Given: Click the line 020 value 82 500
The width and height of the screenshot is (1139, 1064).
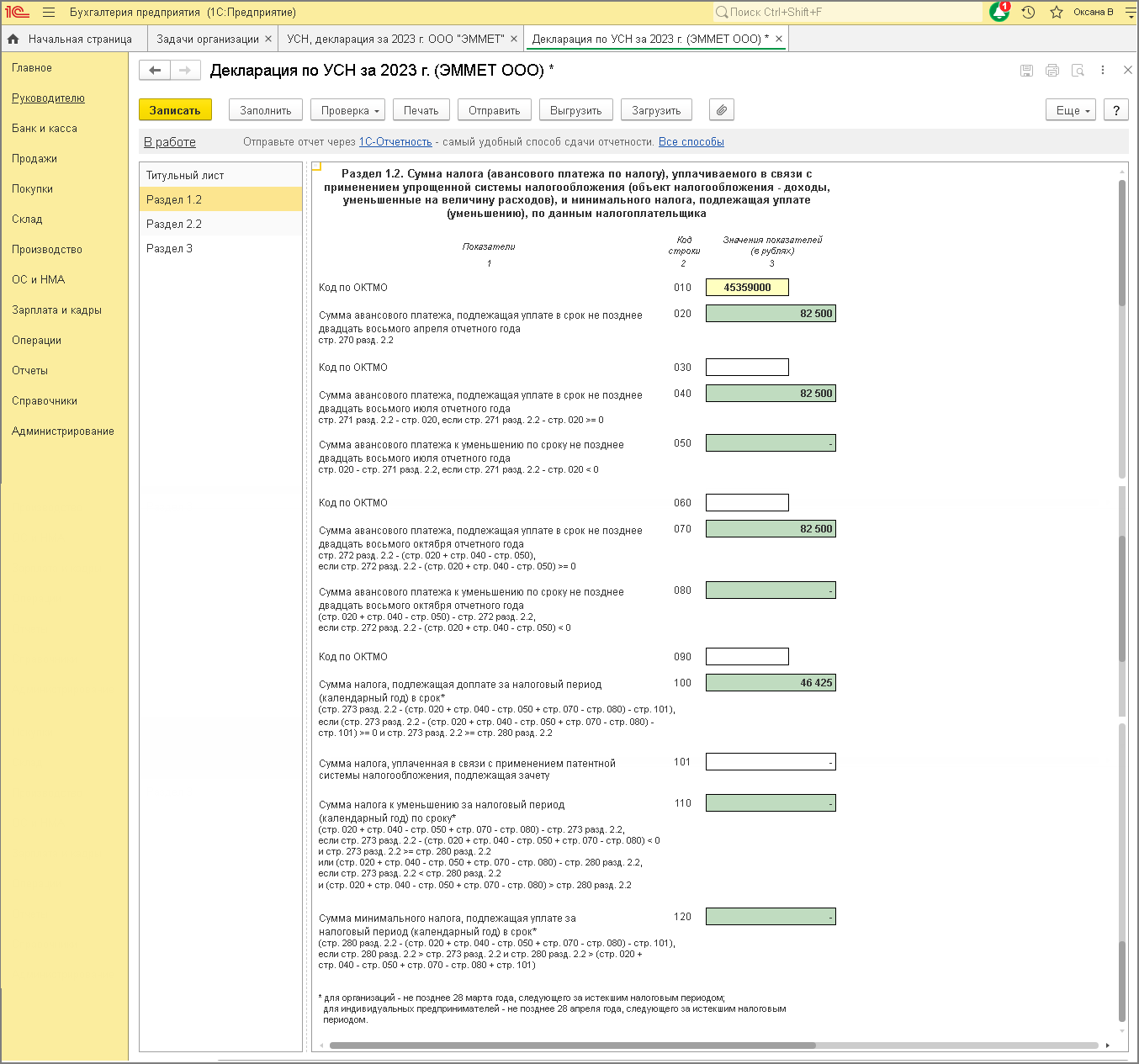Looking at the screenshot, I should 771,314.
